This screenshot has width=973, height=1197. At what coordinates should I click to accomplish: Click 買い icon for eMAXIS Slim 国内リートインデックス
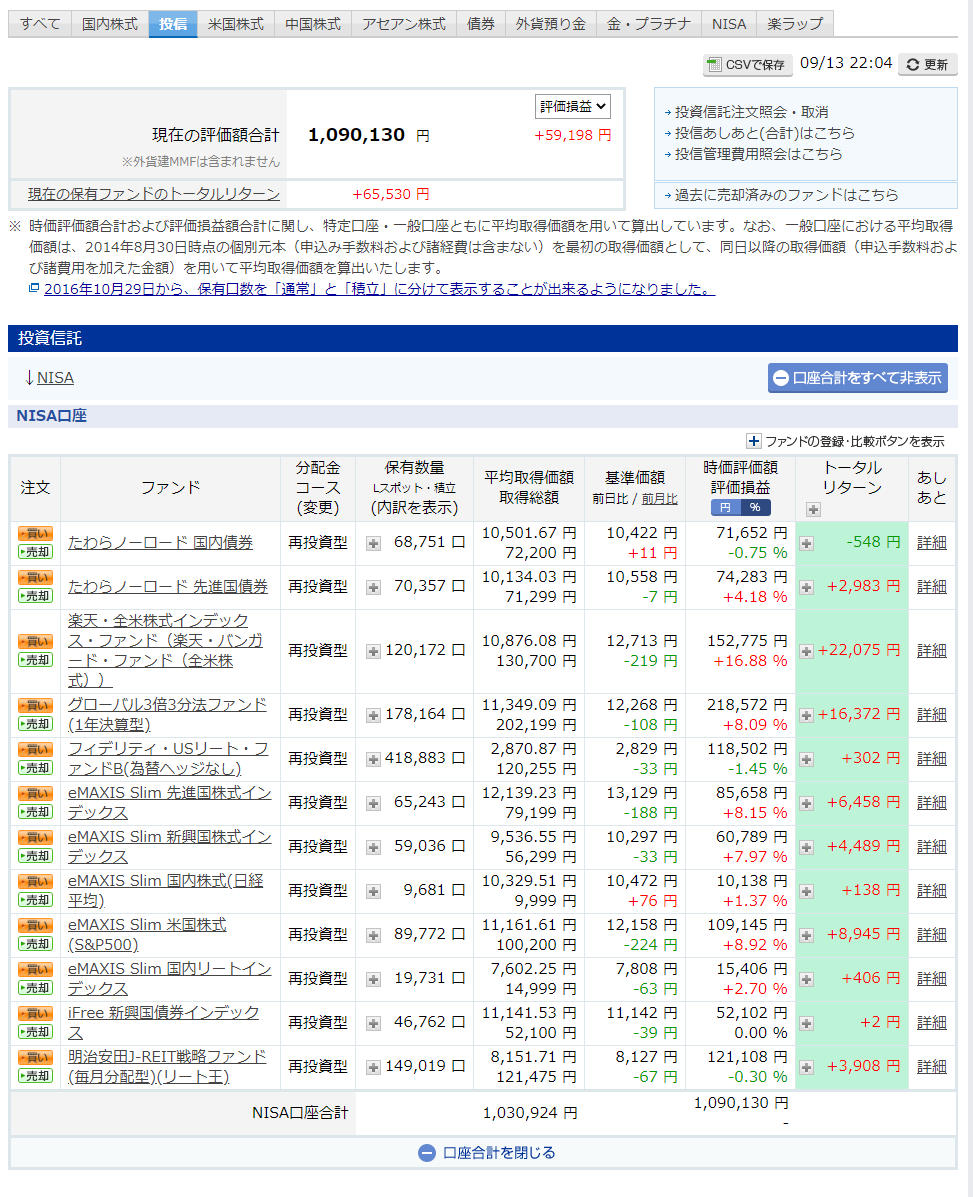point(35,970)
